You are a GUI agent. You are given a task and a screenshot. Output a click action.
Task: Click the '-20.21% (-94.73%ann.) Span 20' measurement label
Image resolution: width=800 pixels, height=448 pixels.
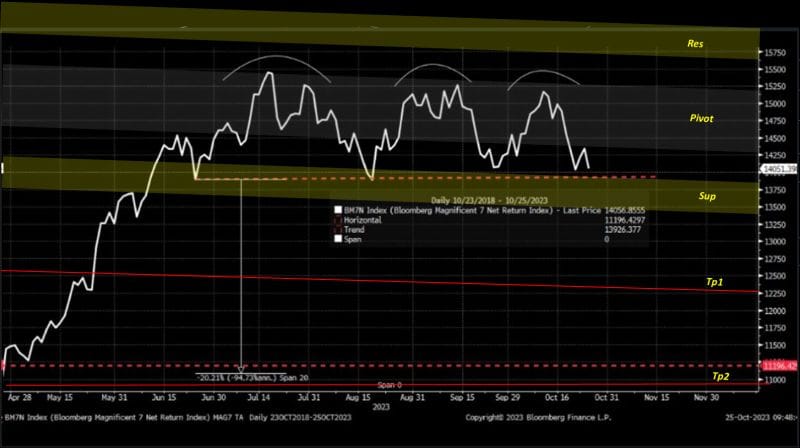coord(253,378)
